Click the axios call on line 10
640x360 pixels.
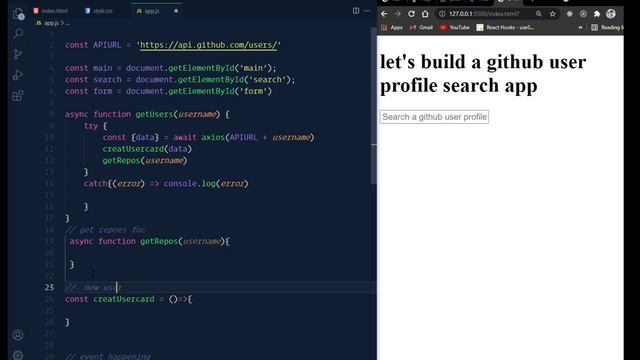point(213,138)
